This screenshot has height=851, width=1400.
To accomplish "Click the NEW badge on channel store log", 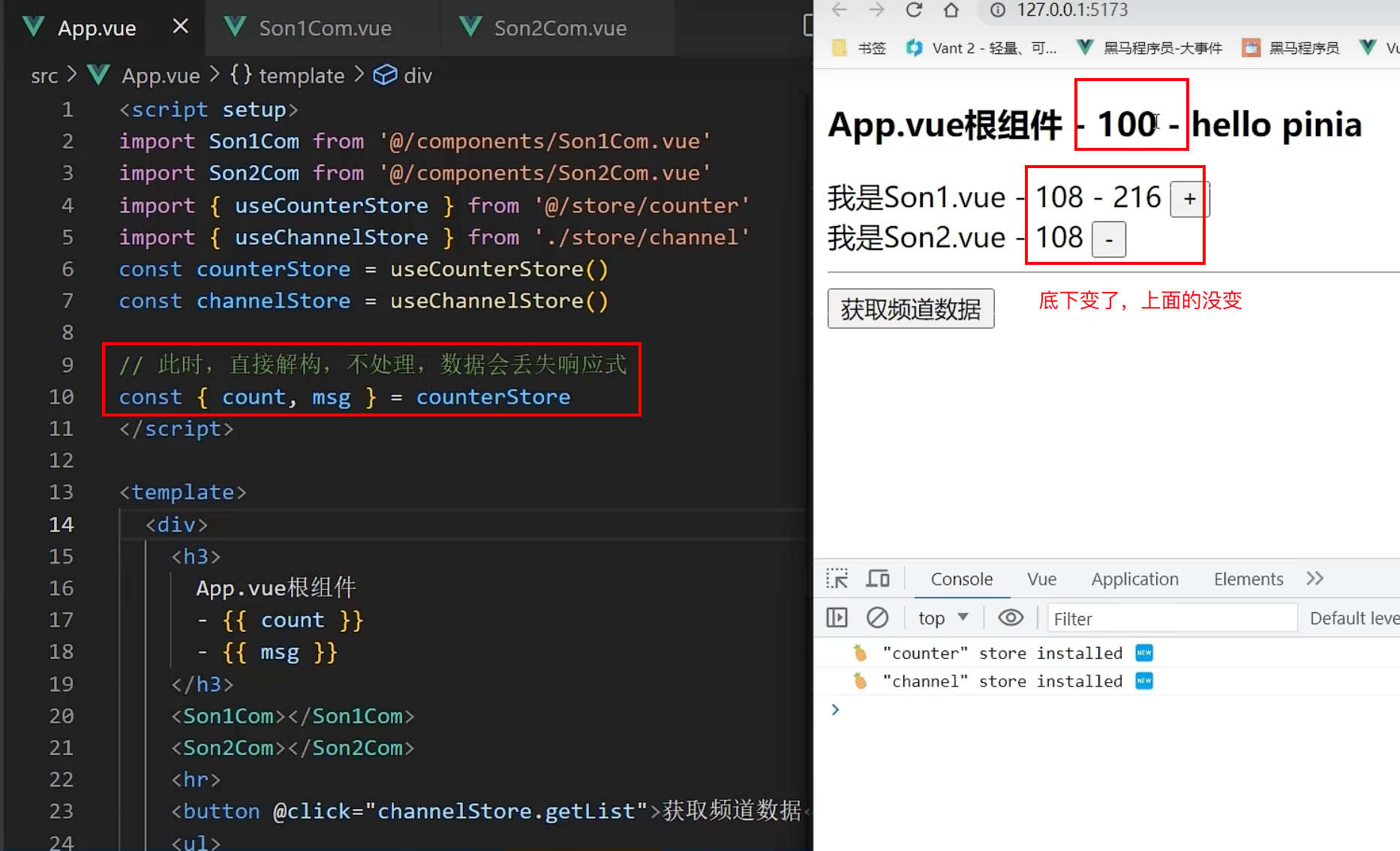I will pyautogui.click(x=1143, y=681).
